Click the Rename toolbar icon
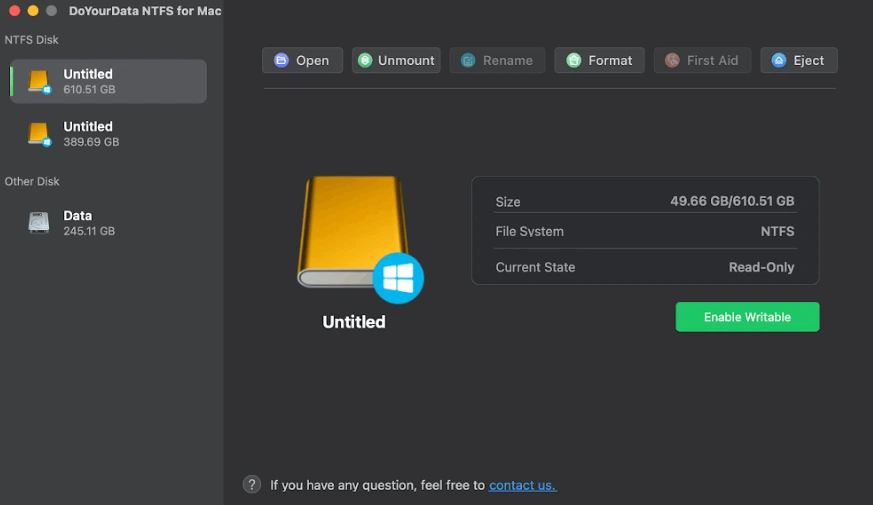Viewport: 873px width, 505px height. (x=468, y=61)
